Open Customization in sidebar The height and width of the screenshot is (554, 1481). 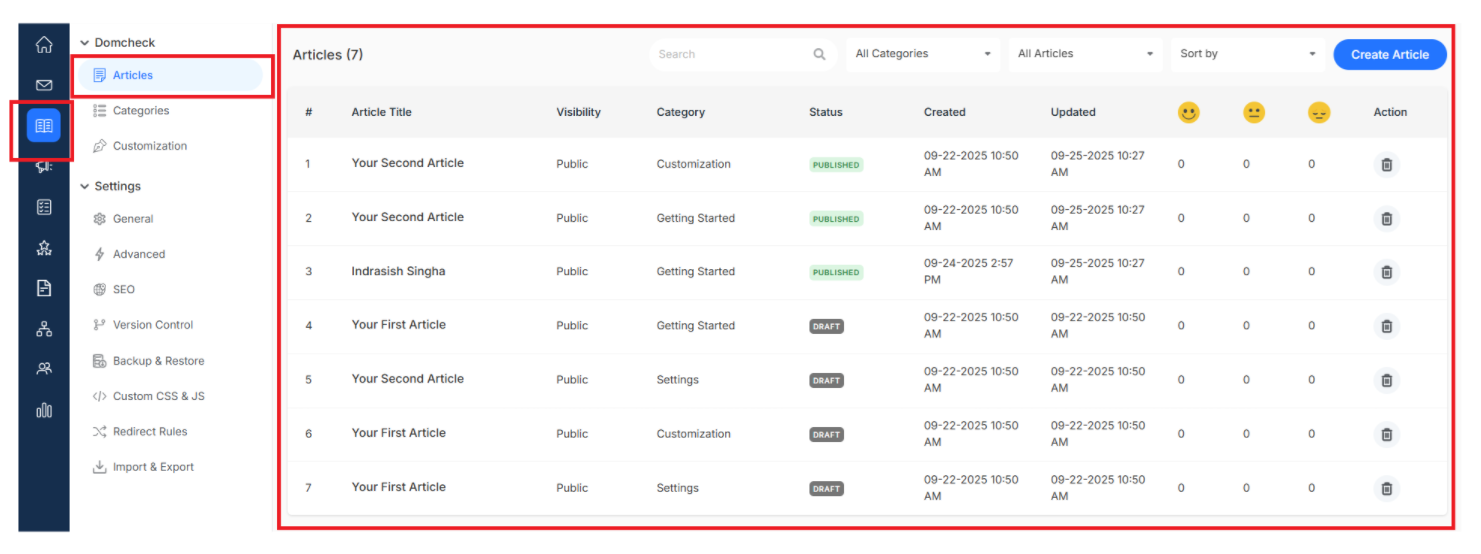pyautogui.click(x=140, y=146)
